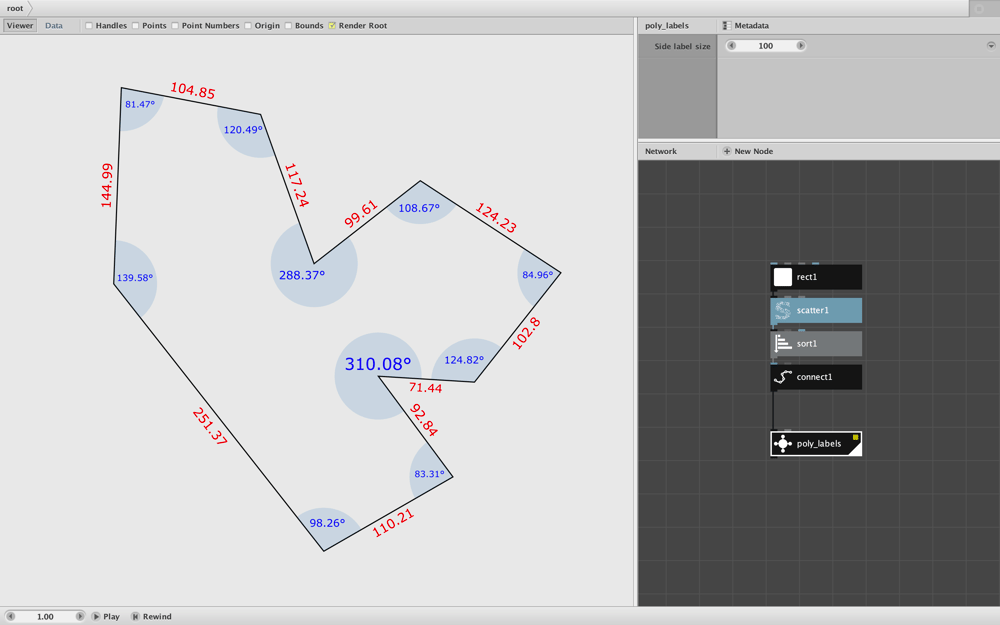Click the New Node button label
Viewport: 1000px width, 625px height.
pos(754,151)
